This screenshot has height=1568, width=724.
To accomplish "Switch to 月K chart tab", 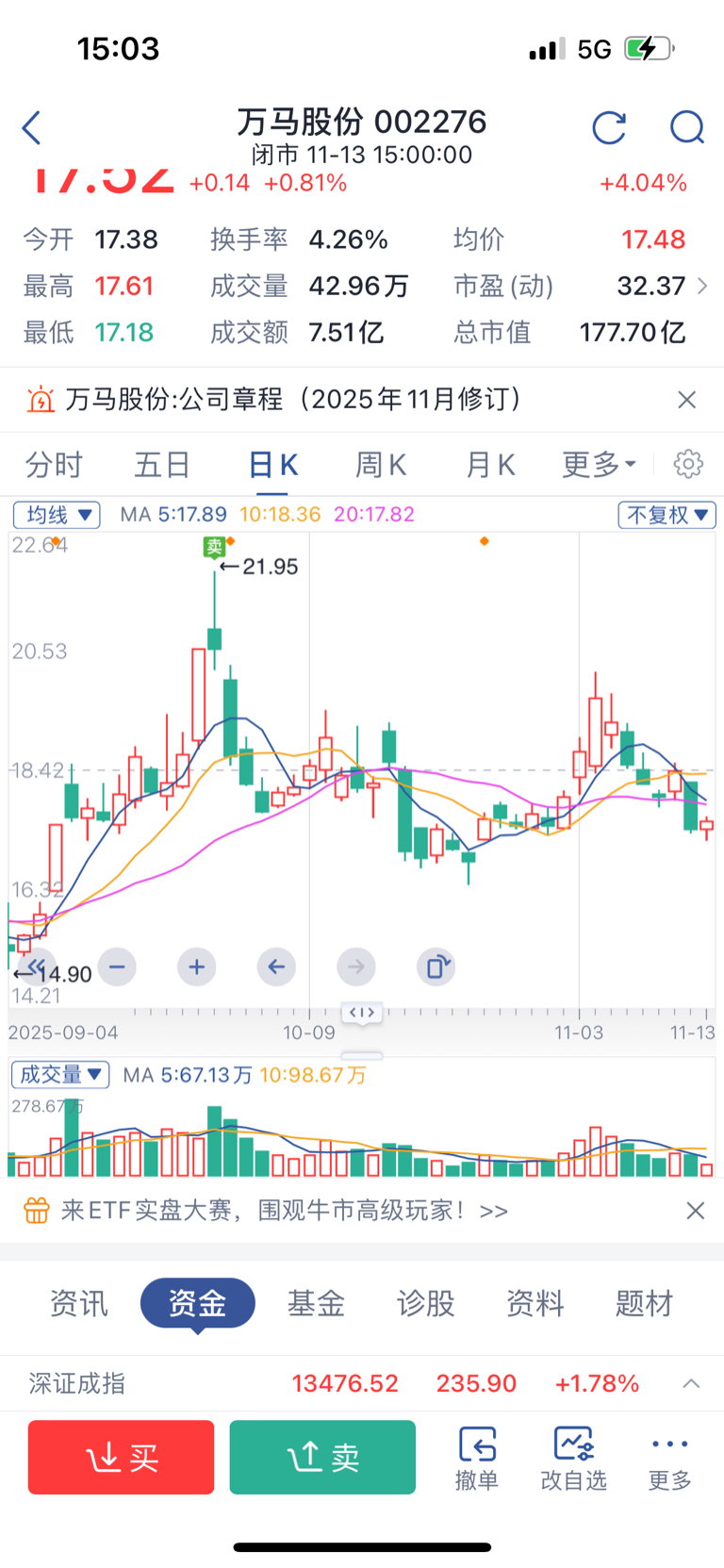I will pos(490,464).
